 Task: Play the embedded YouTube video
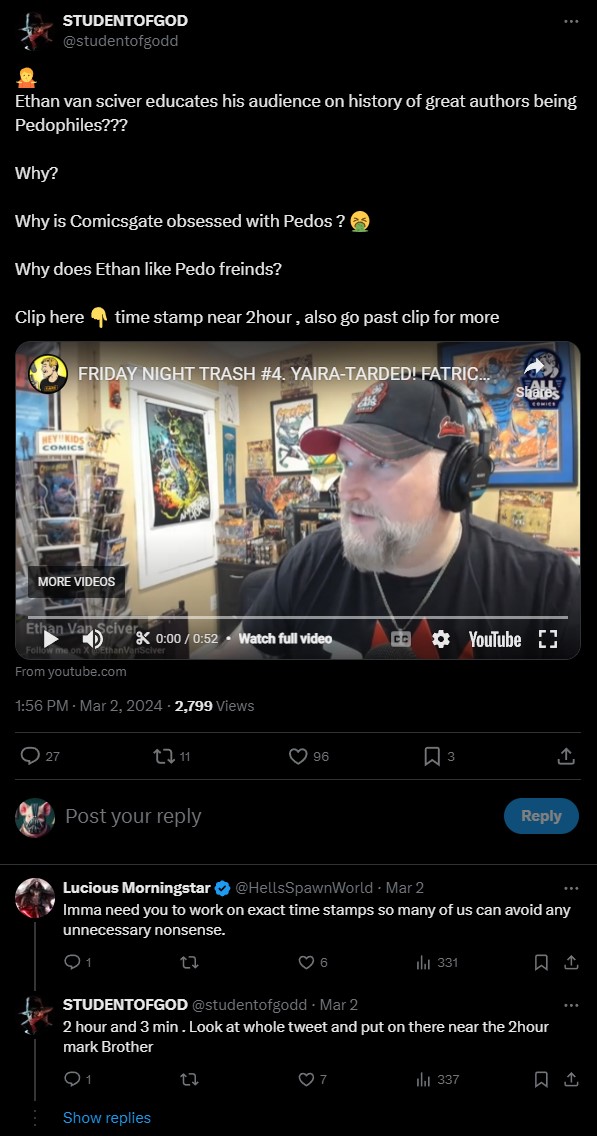click(x=51, y=639)
